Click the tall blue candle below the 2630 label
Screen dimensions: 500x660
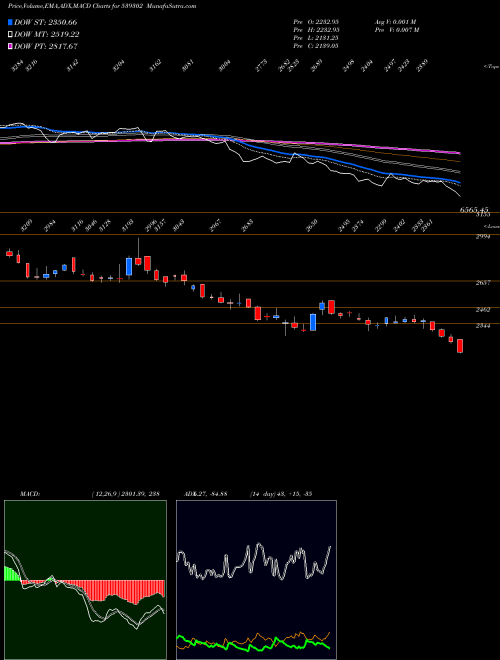tap(313, 322)
